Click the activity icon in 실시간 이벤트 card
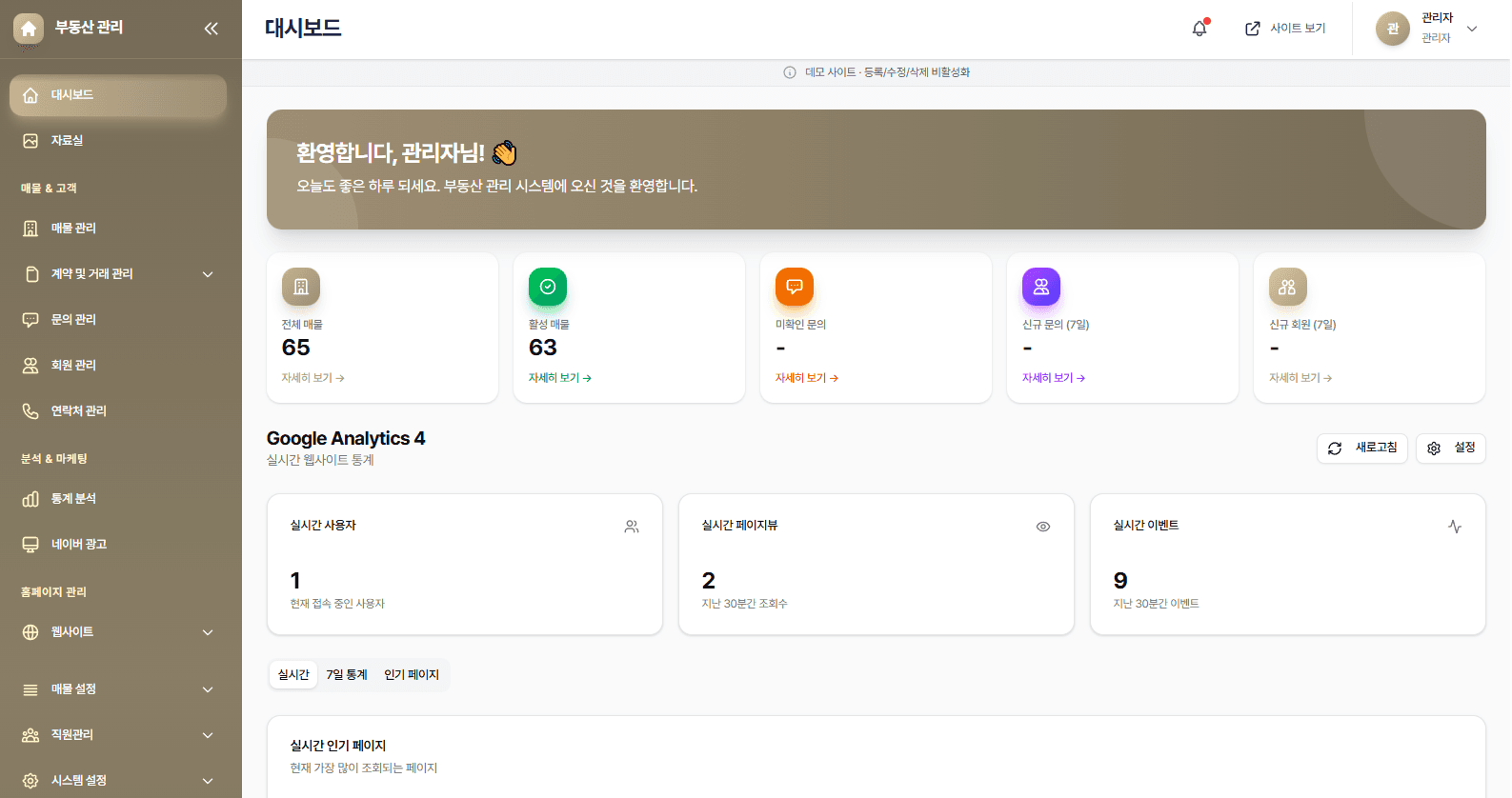The height and width of the screenshot is (798, 1512). coord(1455,527)
